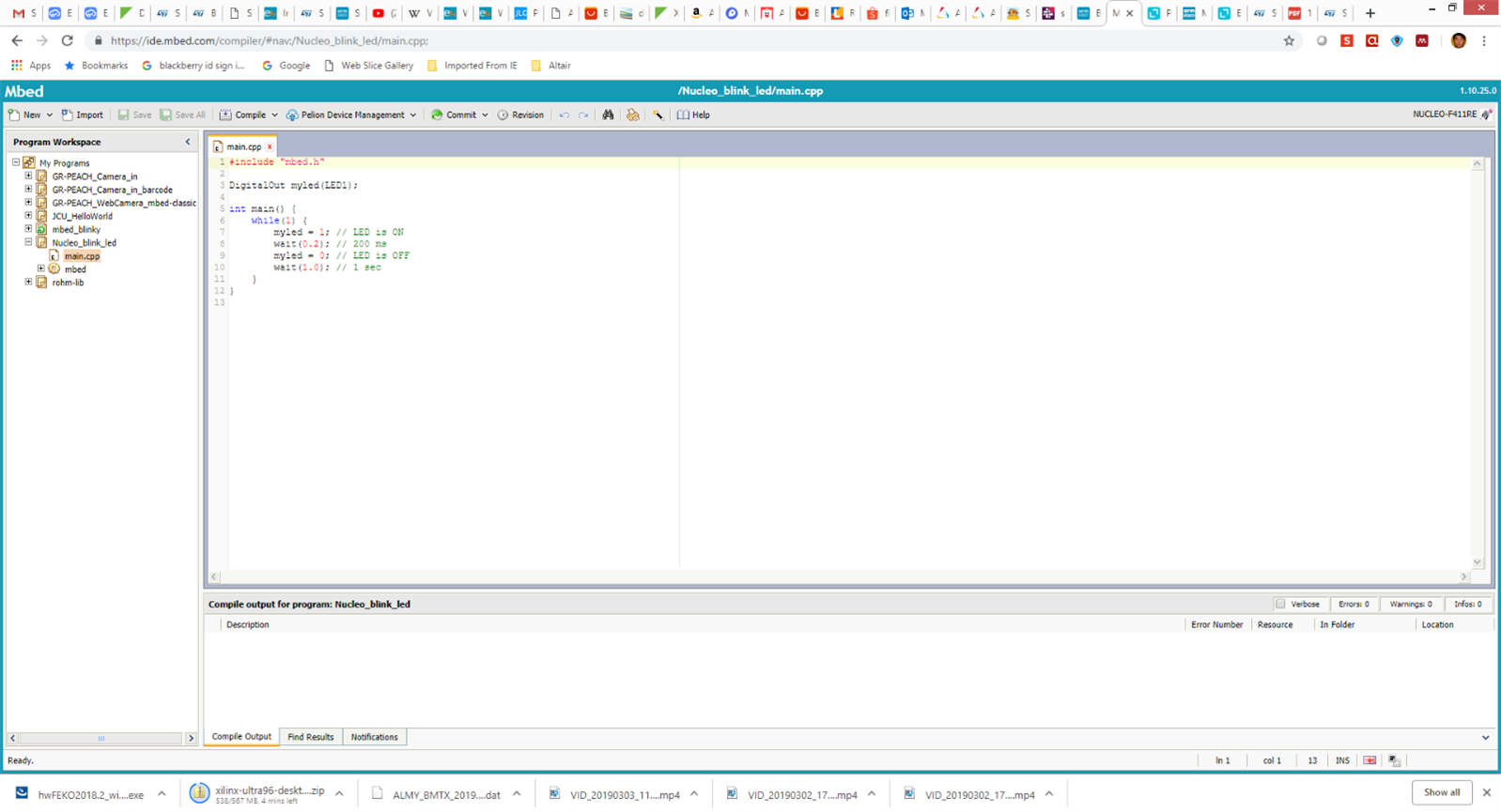
Task: Click the binoculars Find icon in the toolbar
Action: click(608, 115)
